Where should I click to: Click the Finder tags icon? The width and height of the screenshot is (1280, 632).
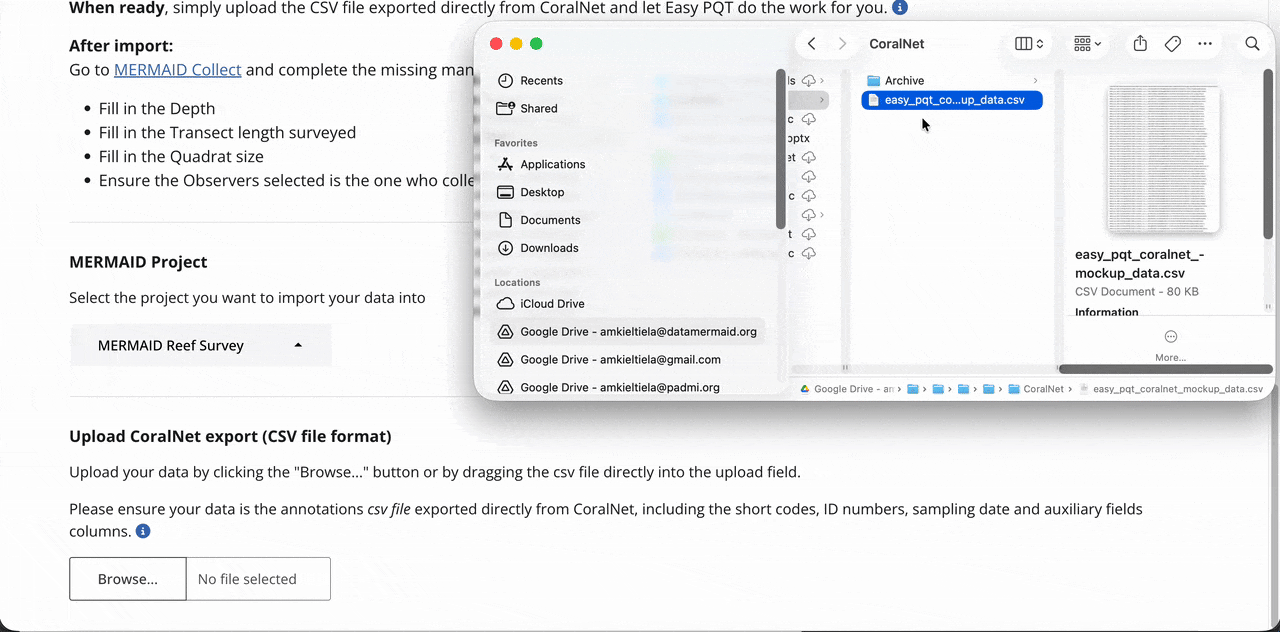point(1173,44)
